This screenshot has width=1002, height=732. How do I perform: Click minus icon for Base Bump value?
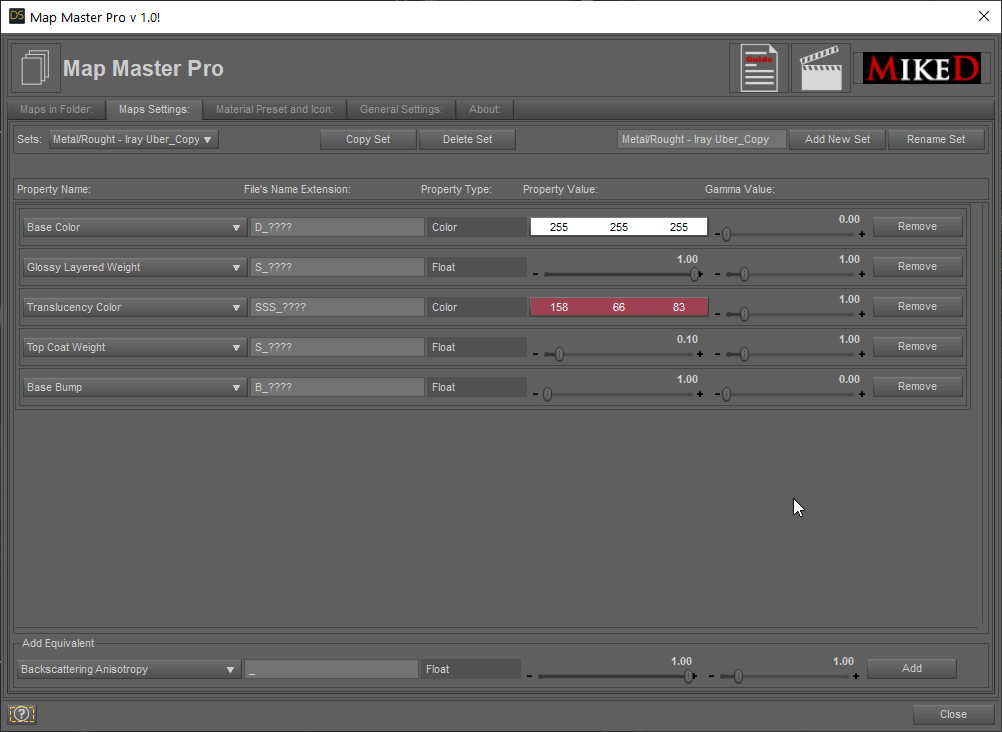(x=536, y=394)
